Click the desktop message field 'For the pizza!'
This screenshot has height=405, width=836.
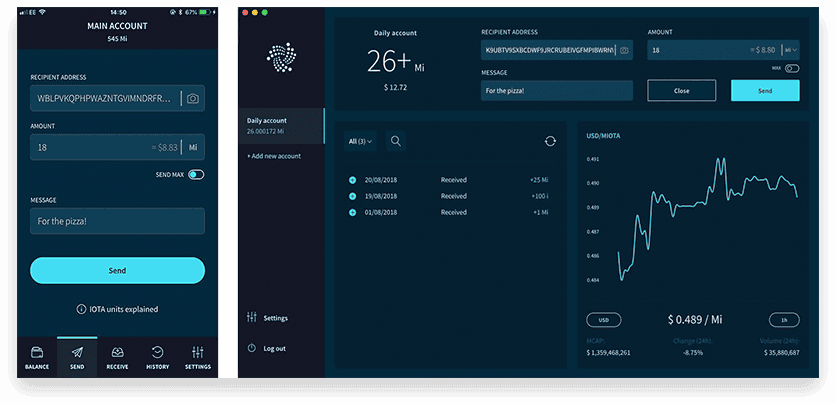tap(557, 91)
